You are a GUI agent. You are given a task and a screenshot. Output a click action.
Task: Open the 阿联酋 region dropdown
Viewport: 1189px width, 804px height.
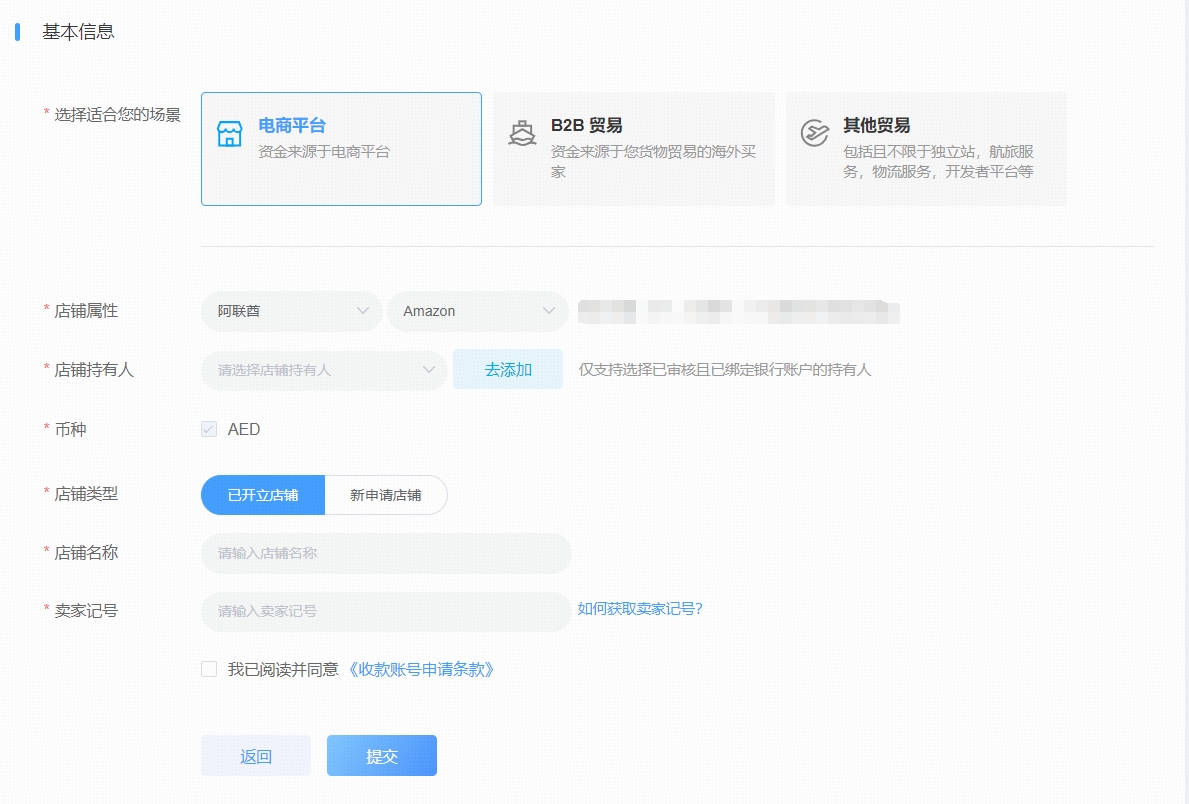pyautogui.click(x=291, y=311)
